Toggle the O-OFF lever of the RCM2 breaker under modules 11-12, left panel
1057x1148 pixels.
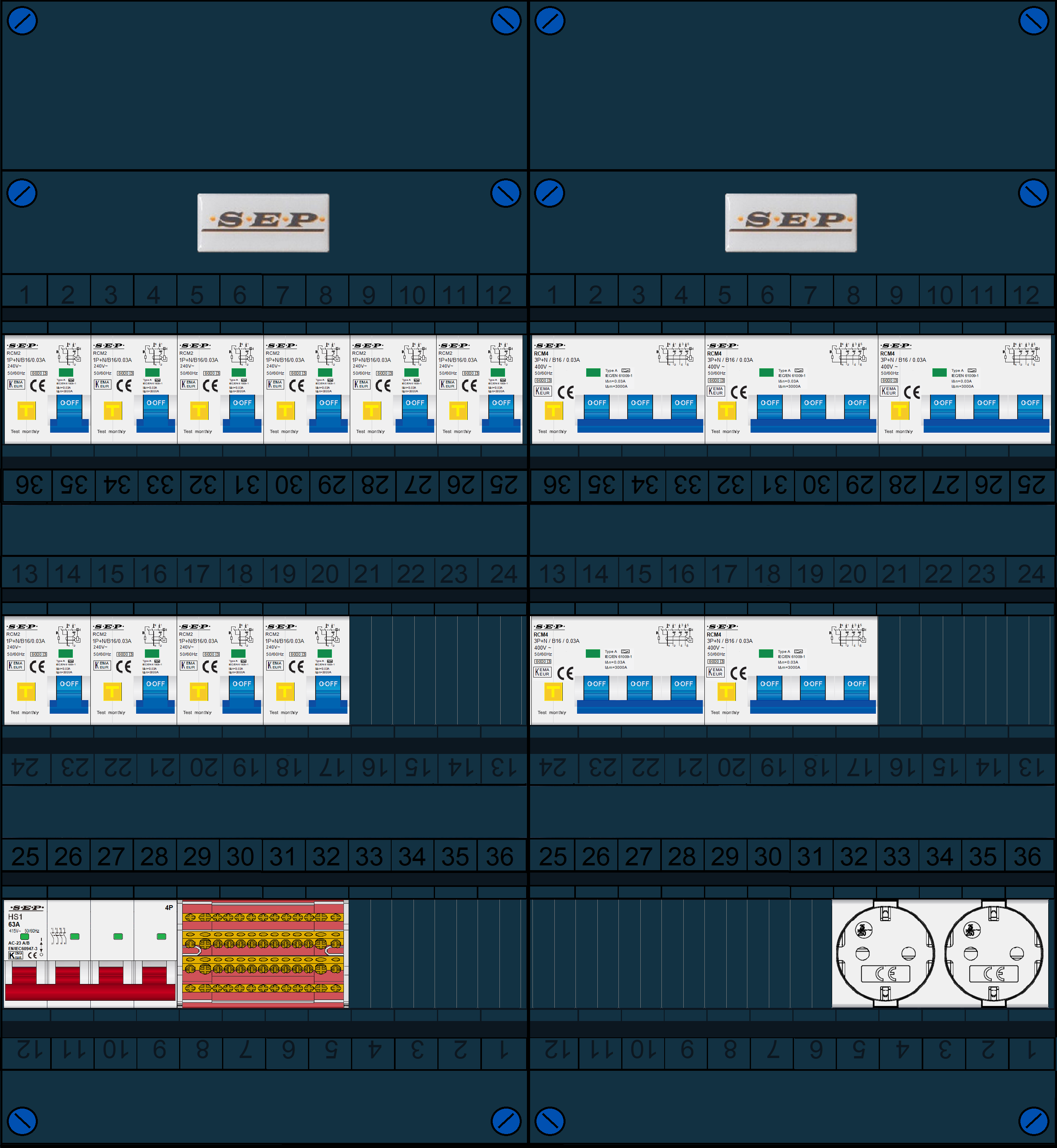click(501, 414)
